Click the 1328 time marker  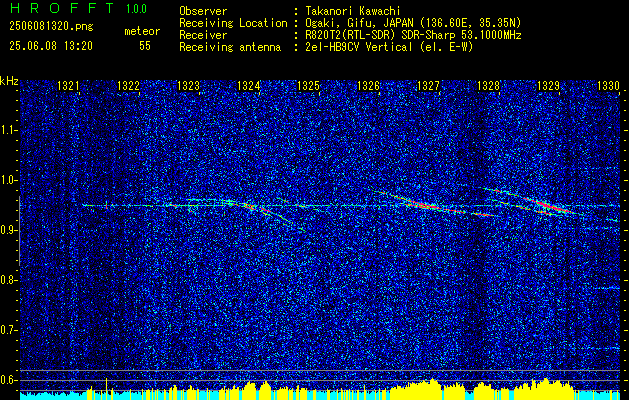point(488,86)
